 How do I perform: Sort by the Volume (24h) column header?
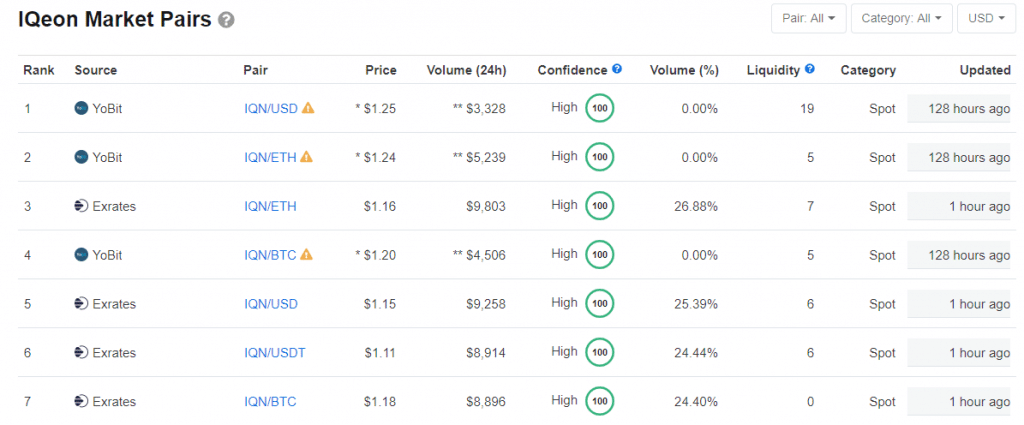(x=466, y=70)
